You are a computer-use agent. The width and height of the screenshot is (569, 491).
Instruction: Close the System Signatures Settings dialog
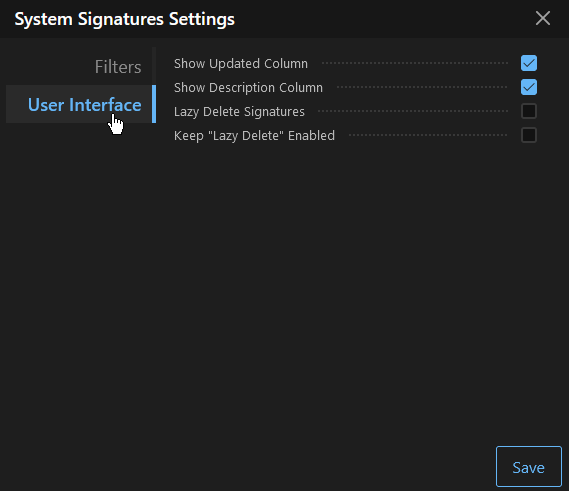pos(543,18)
